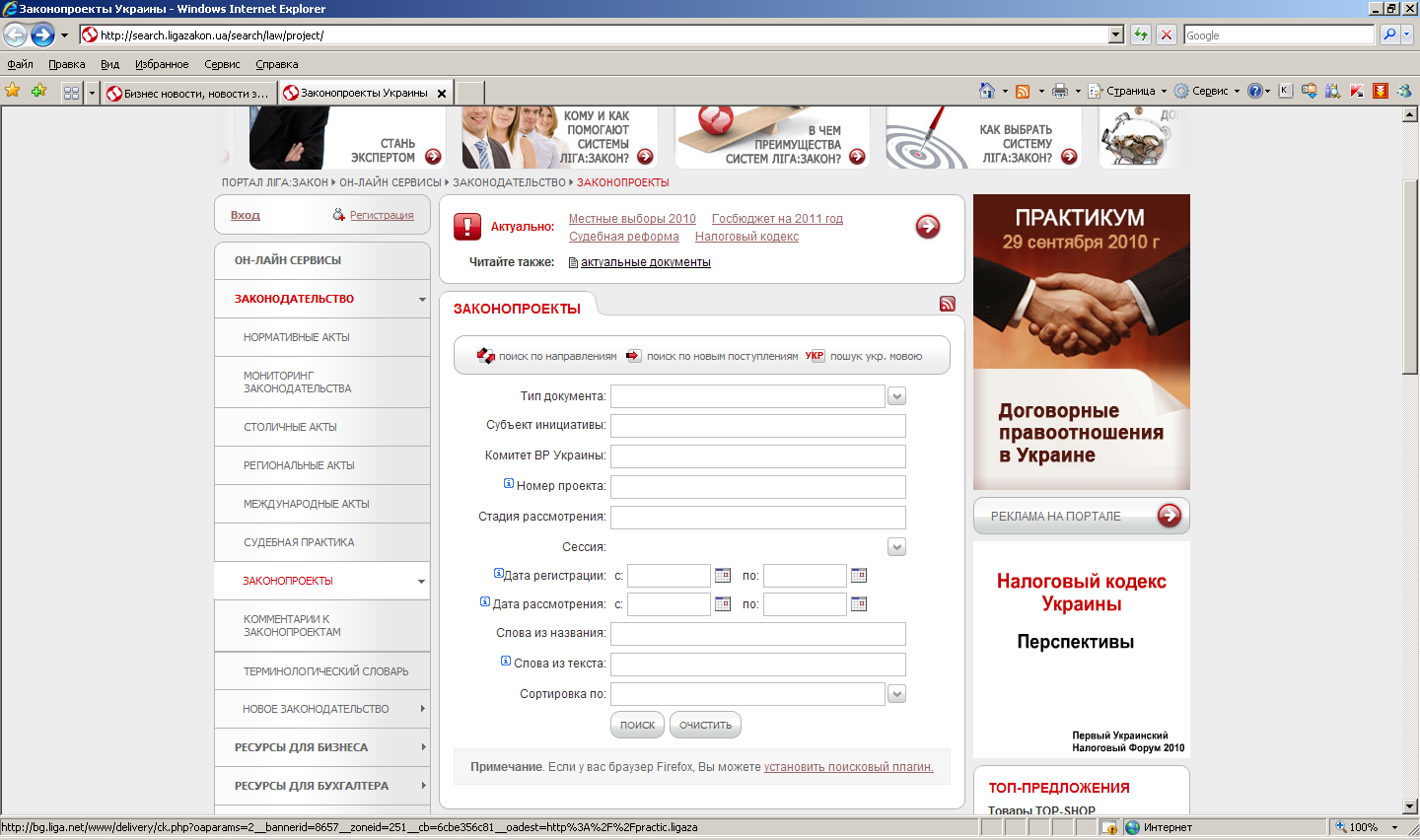
Task: Open Госбюджет на 2011 год link
Action: 777,219
